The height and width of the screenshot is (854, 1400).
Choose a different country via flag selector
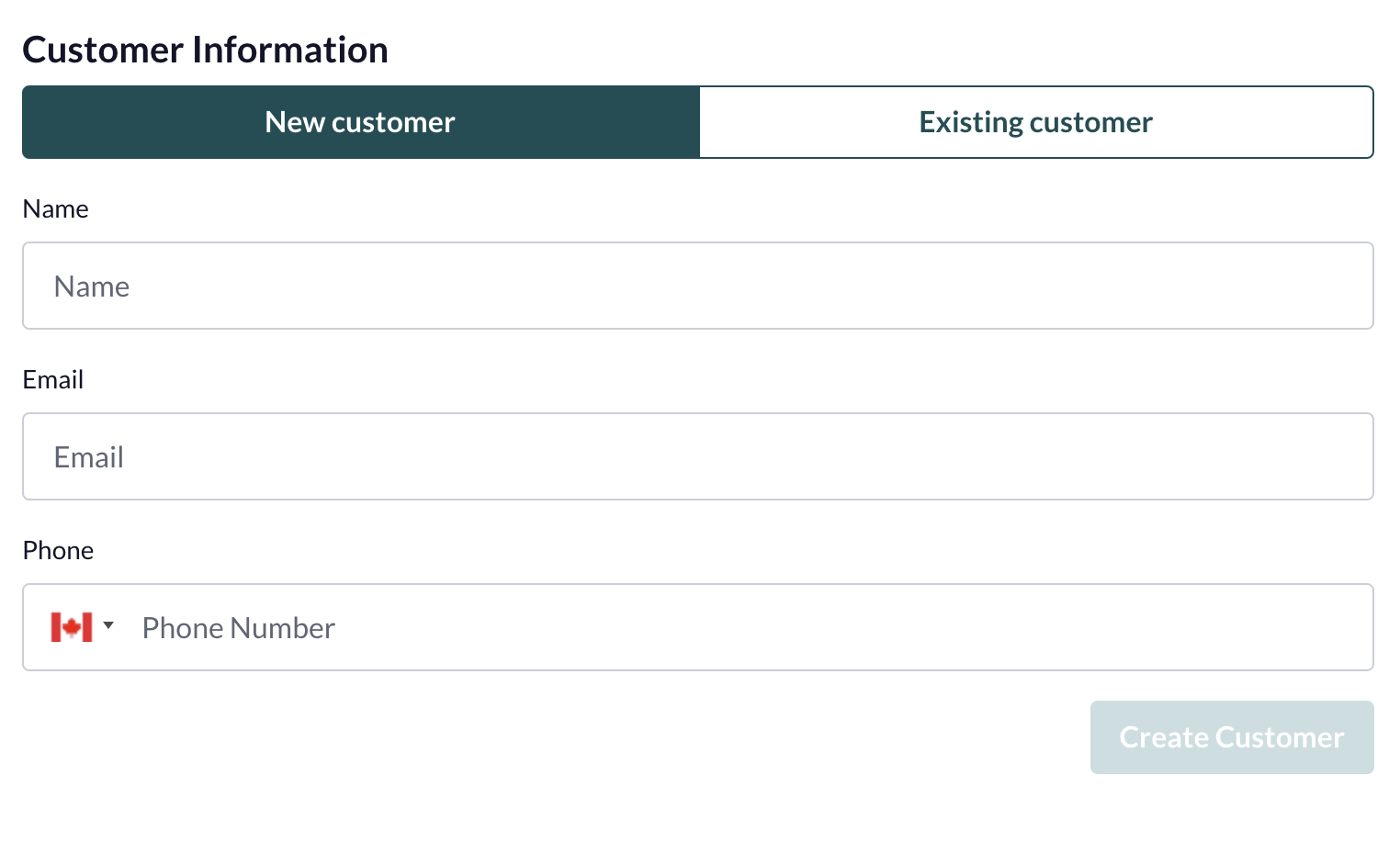pyautogui.click(x=83, y=627)
